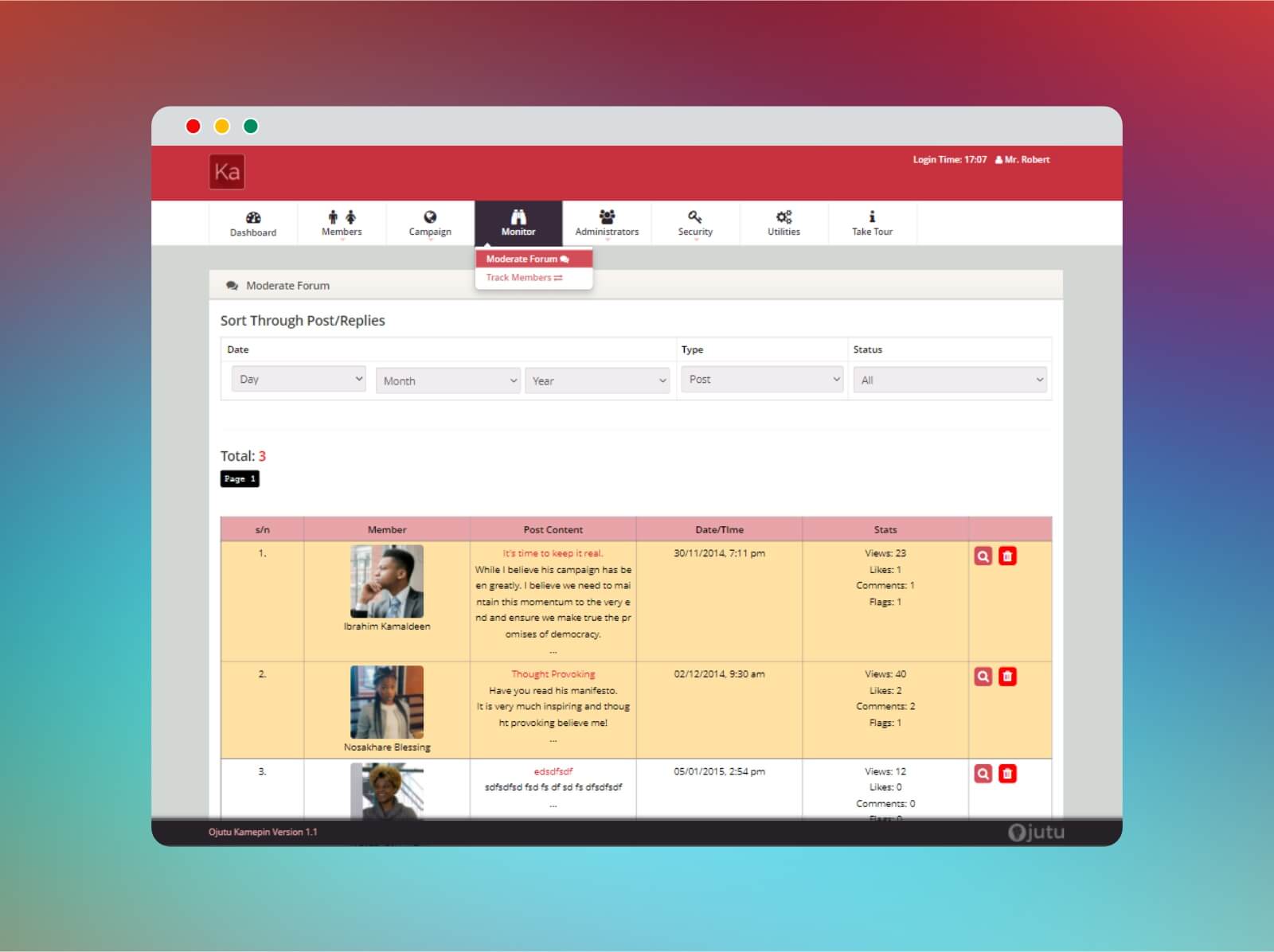The width and height of the screenshot is (1274, 952).
Task: Click "Ojutu Kamepin Version 1.1" footer text
Action: (x=263, y=832)
